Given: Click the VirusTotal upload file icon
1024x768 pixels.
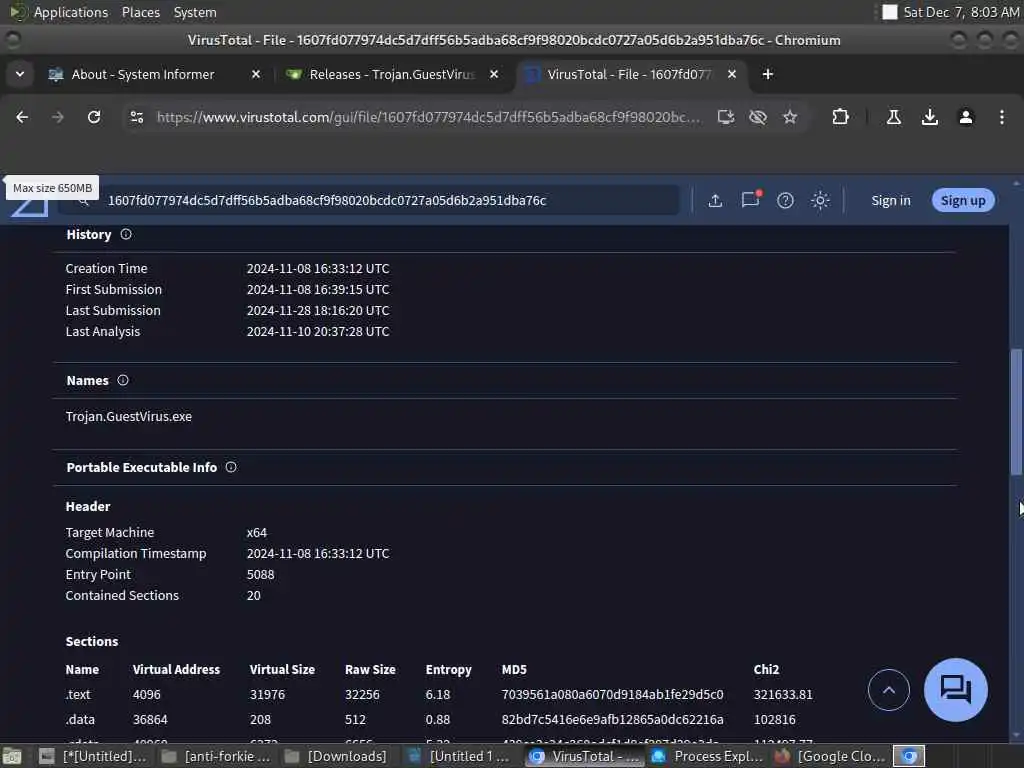Looking at the screenshot, I should tap(715, 200).
